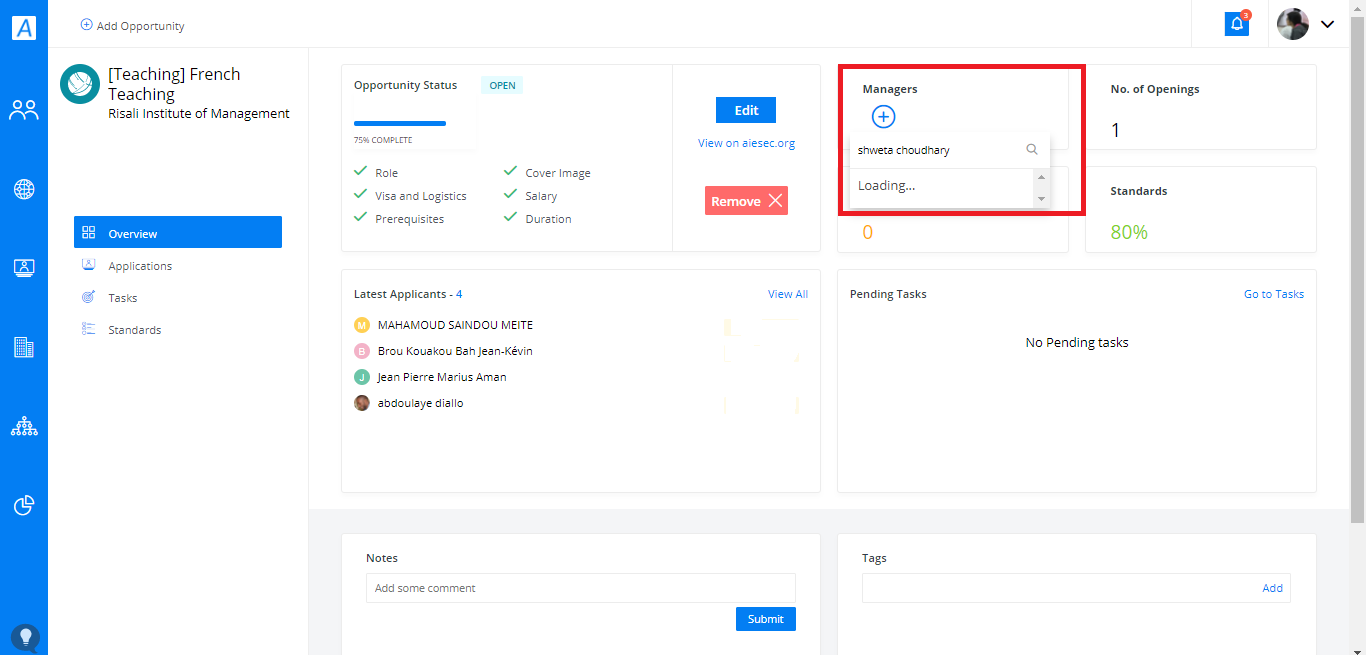The width and height of the screenshot is (1366, 655).
Task: Select applicant Brou Kouakou Bah Jean-Kévin
Action: tap(455, 351)
